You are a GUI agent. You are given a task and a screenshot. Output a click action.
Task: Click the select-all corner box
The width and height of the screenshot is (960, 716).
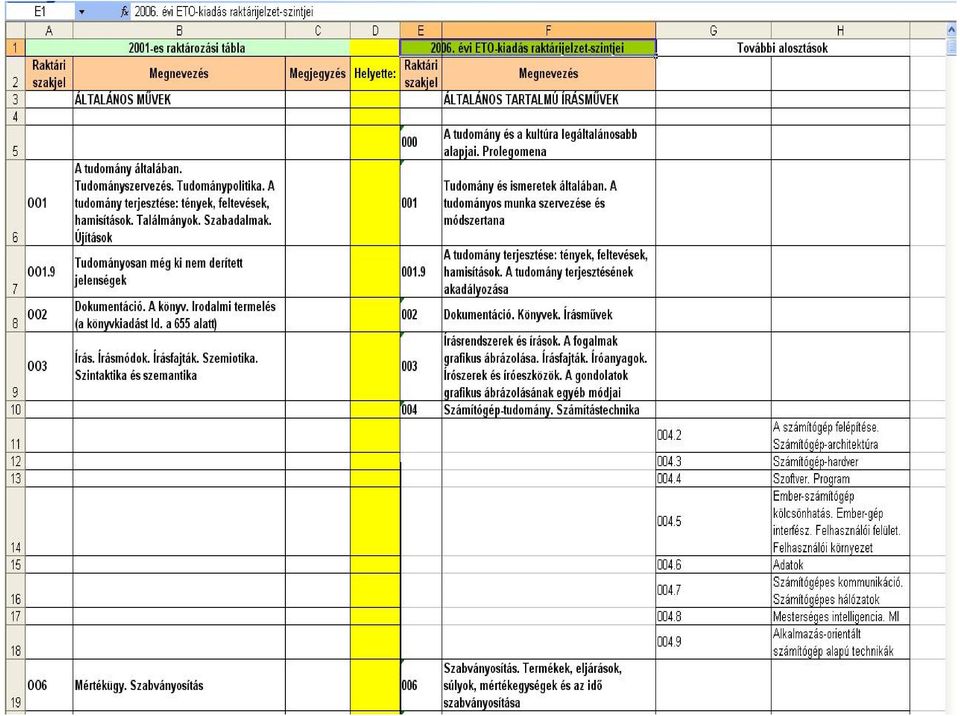click(x=15, y=31)
